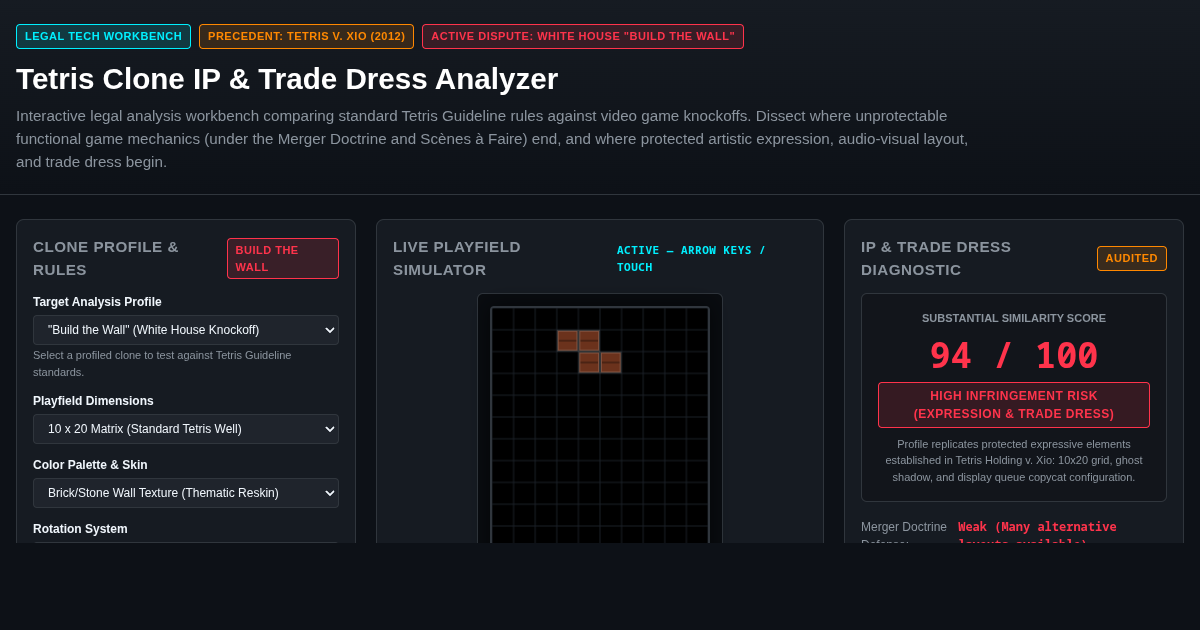Open the Playfield Dimensions dropdown
Viewport: 1200px width, 630px height.
186,429
